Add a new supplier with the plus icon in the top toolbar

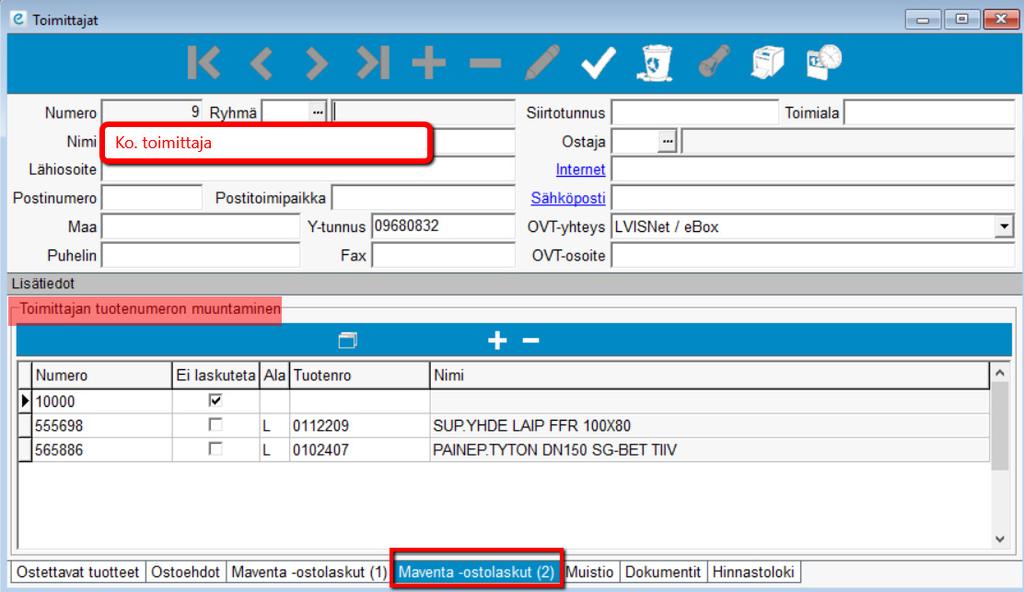click(x=428, y=63)
